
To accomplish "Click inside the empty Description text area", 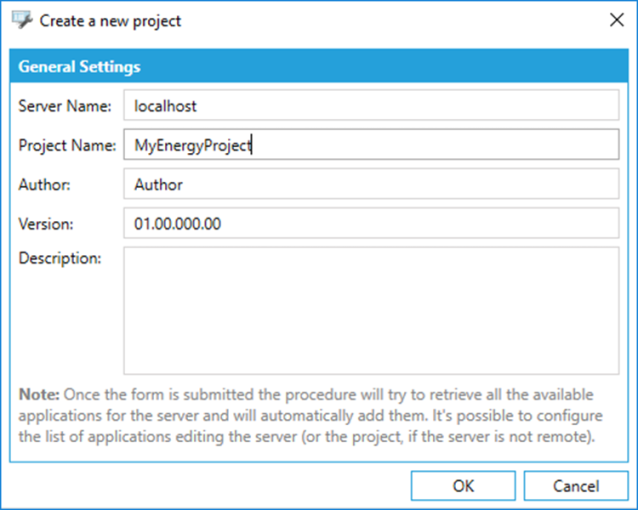I will coord(371,310).
